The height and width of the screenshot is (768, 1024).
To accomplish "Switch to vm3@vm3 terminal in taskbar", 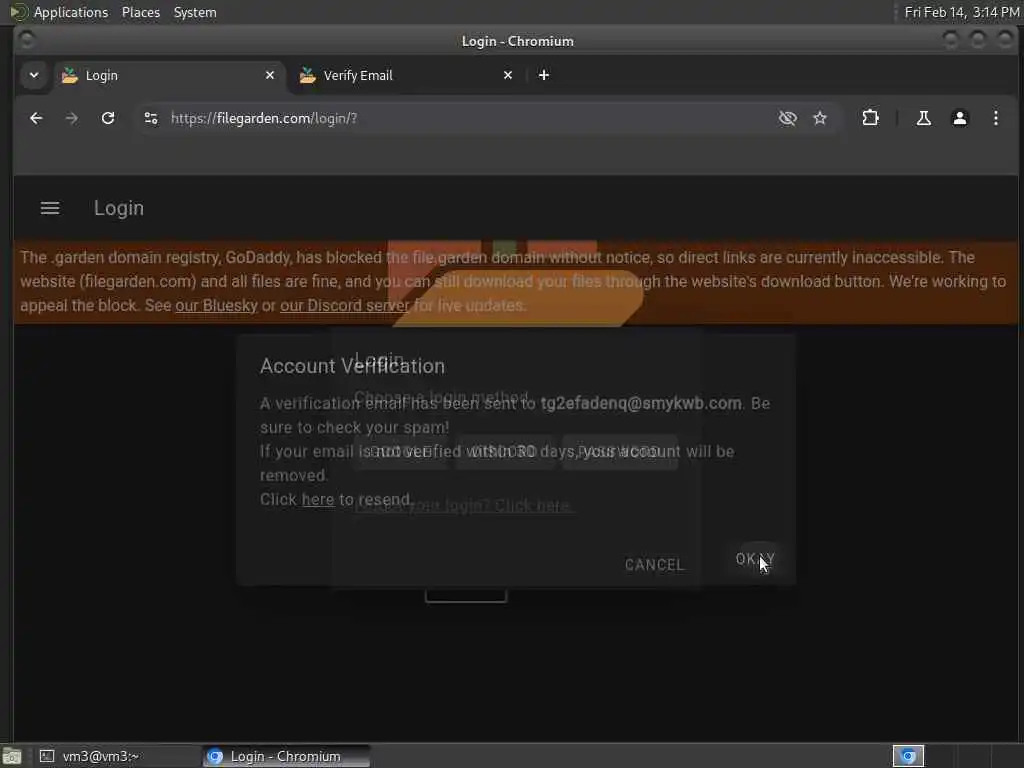I will click(116, 756).
